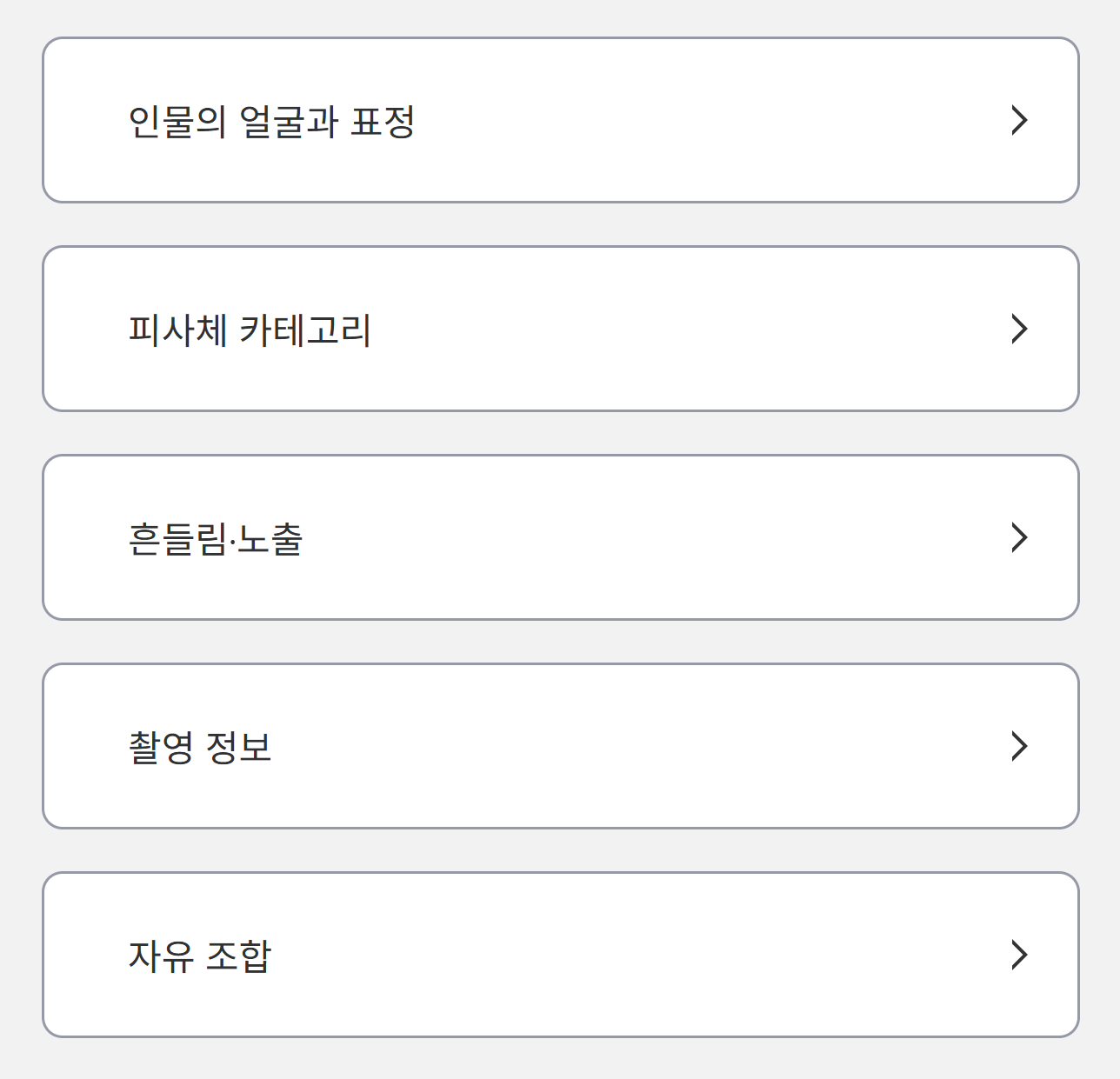Viewport: 1120px width, 1079px height.
Task: Open the 흔들림·노출 menu item
Action: point(560,537)
